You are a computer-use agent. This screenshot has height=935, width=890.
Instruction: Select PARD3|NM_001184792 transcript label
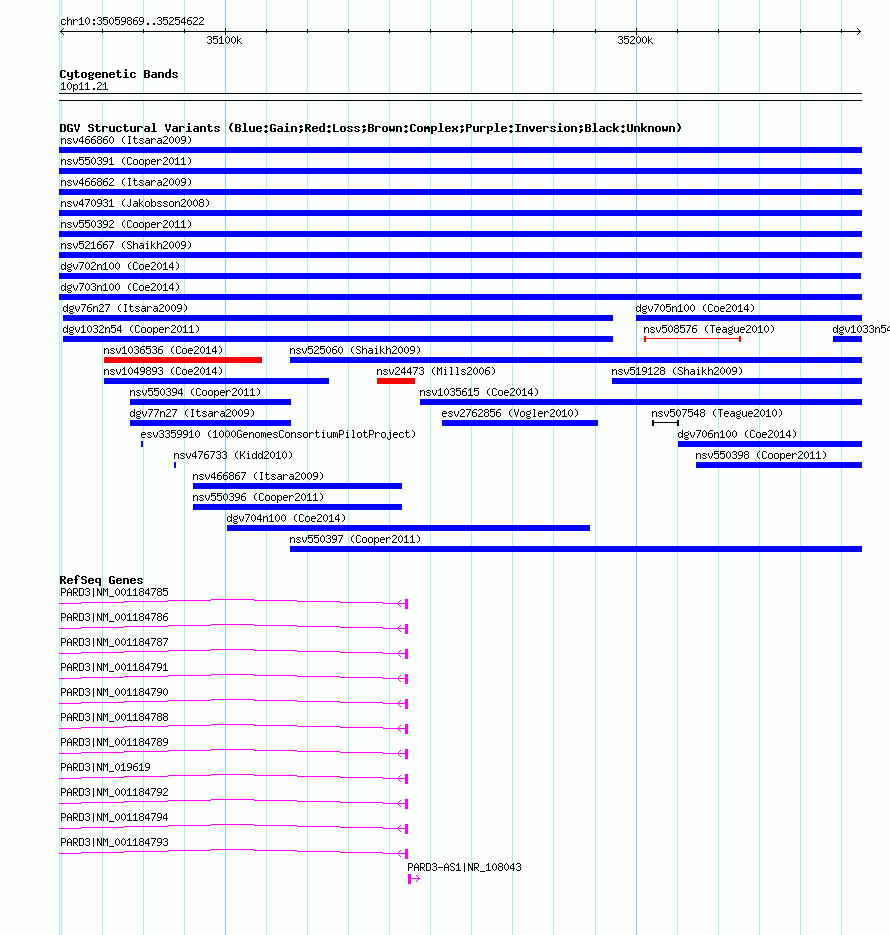[114, 792]
